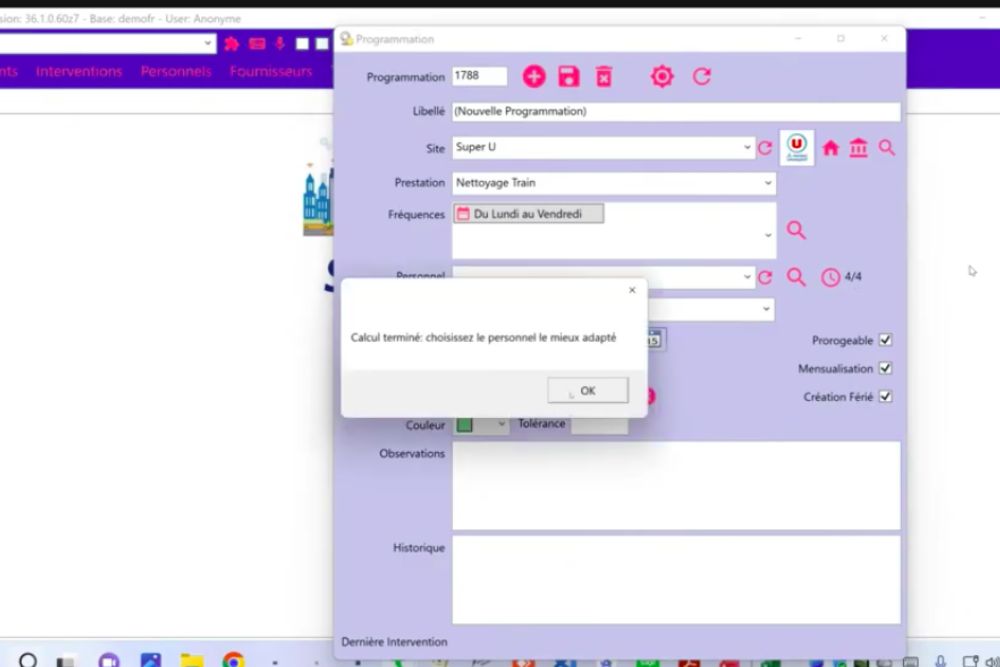Open the Prestation dropdown showing Nettoyage Train
1000x667 pixels.
coord(768,183)
